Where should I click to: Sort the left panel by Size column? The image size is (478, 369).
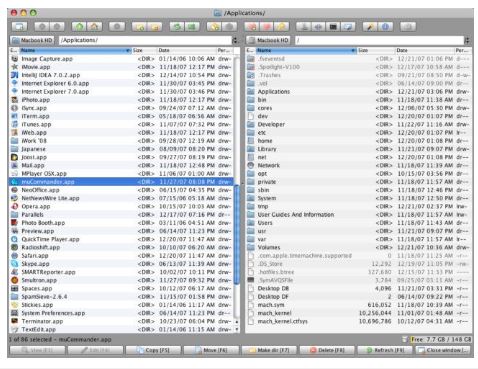(x=144, y=50)
